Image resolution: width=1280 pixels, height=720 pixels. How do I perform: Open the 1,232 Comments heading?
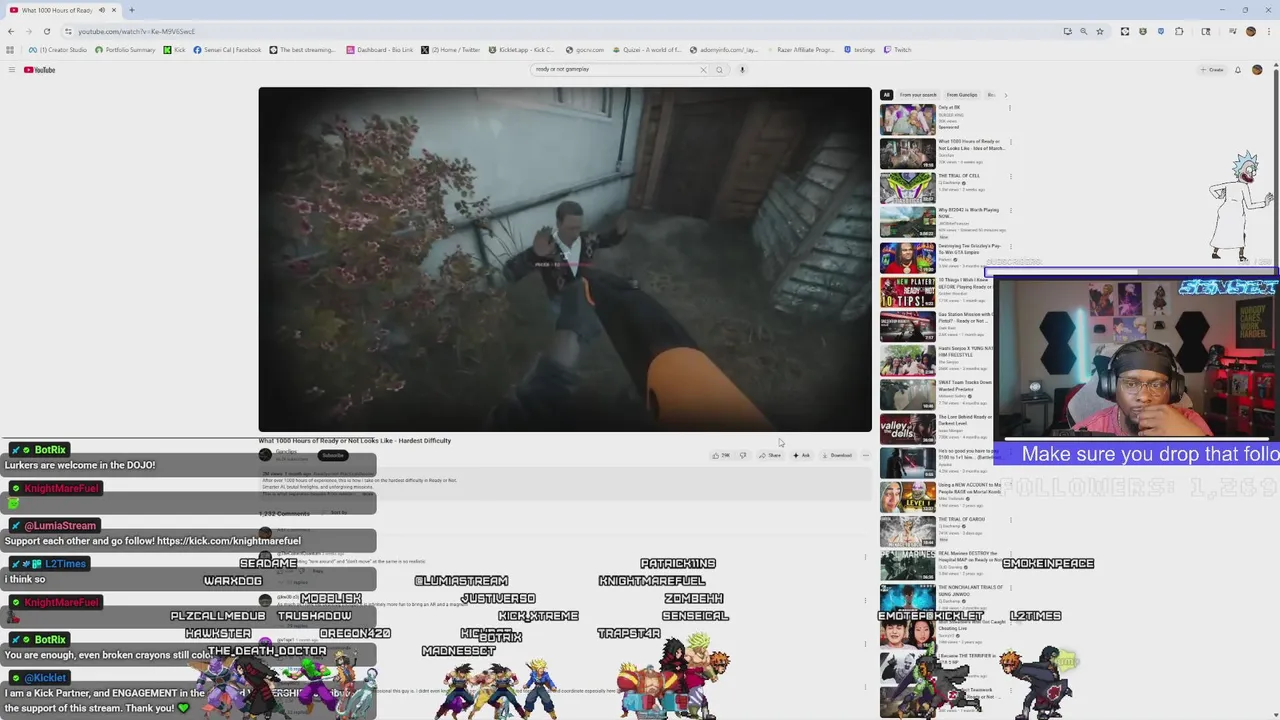284,513
